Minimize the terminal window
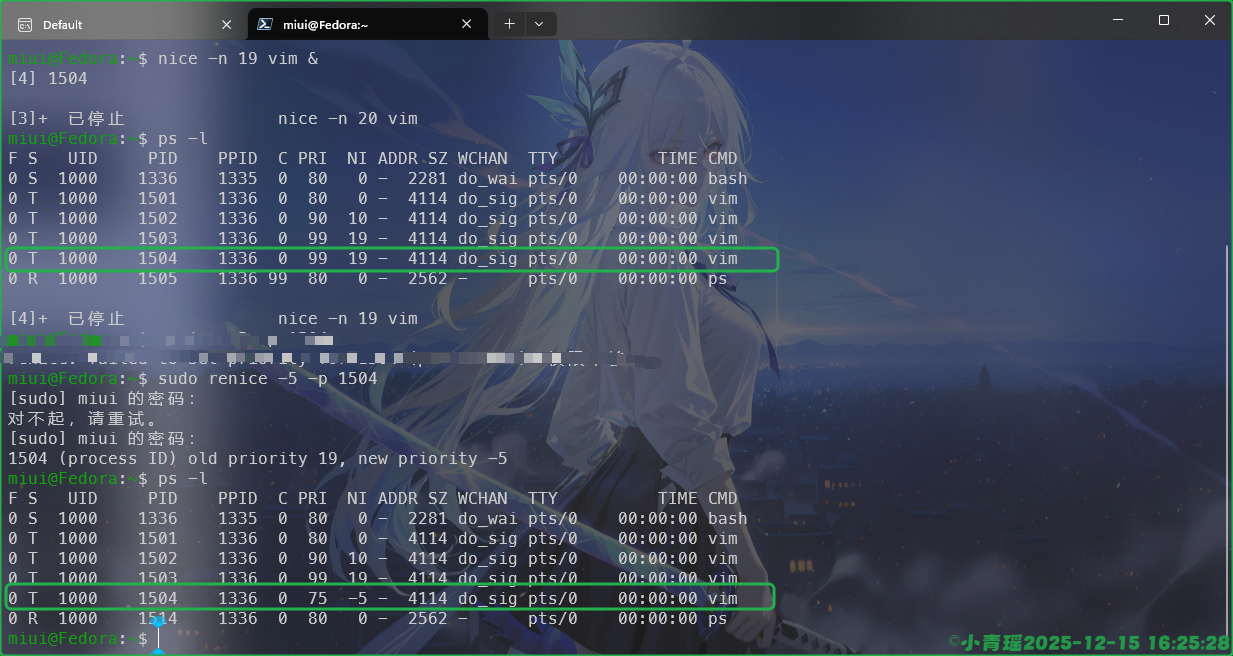This screenshot has width=1233, height=656. point(1116,20)
